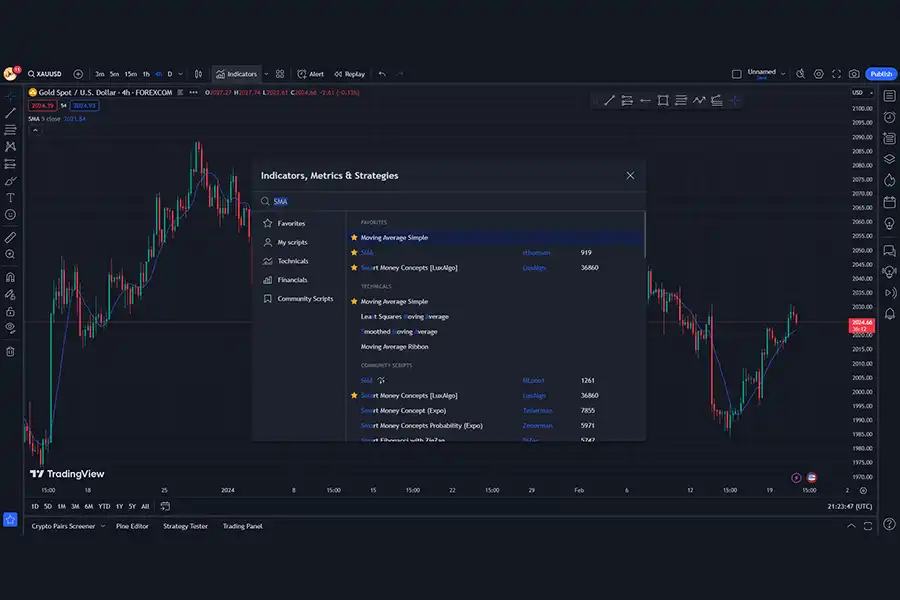
Task: Expand the Unnamed layout dropdown
Action: click(783, 74)
